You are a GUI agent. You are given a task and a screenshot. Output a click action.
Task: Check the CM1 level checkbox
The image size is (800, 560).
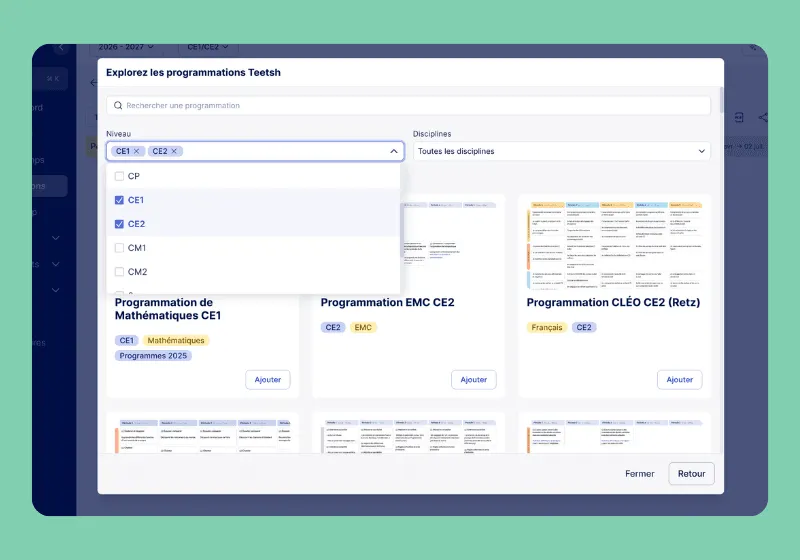pos(119,248)
